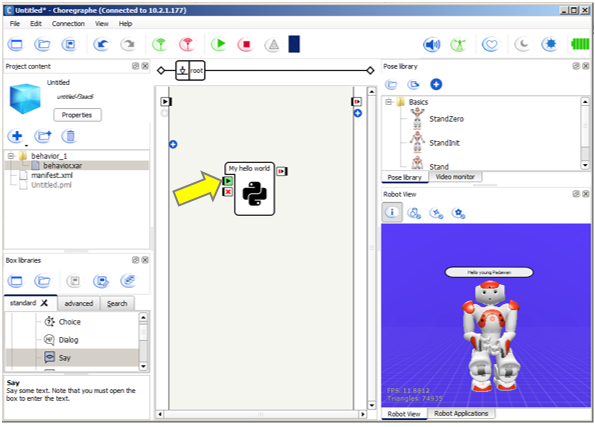Select the StandZero pose
595x427 pixels.
tap(446, 119)
